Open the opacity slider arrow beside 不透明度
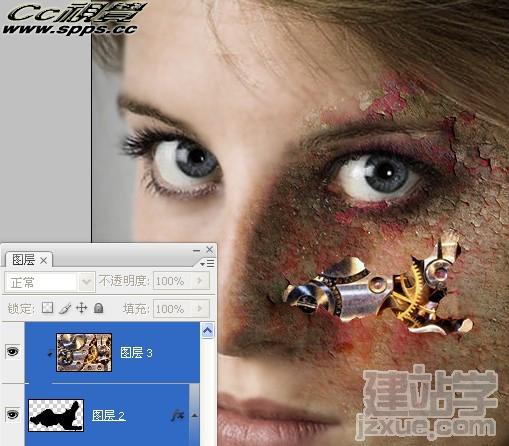Image resolution: width=509 pixels, height=446 pixels. click(x=200, y=281)
